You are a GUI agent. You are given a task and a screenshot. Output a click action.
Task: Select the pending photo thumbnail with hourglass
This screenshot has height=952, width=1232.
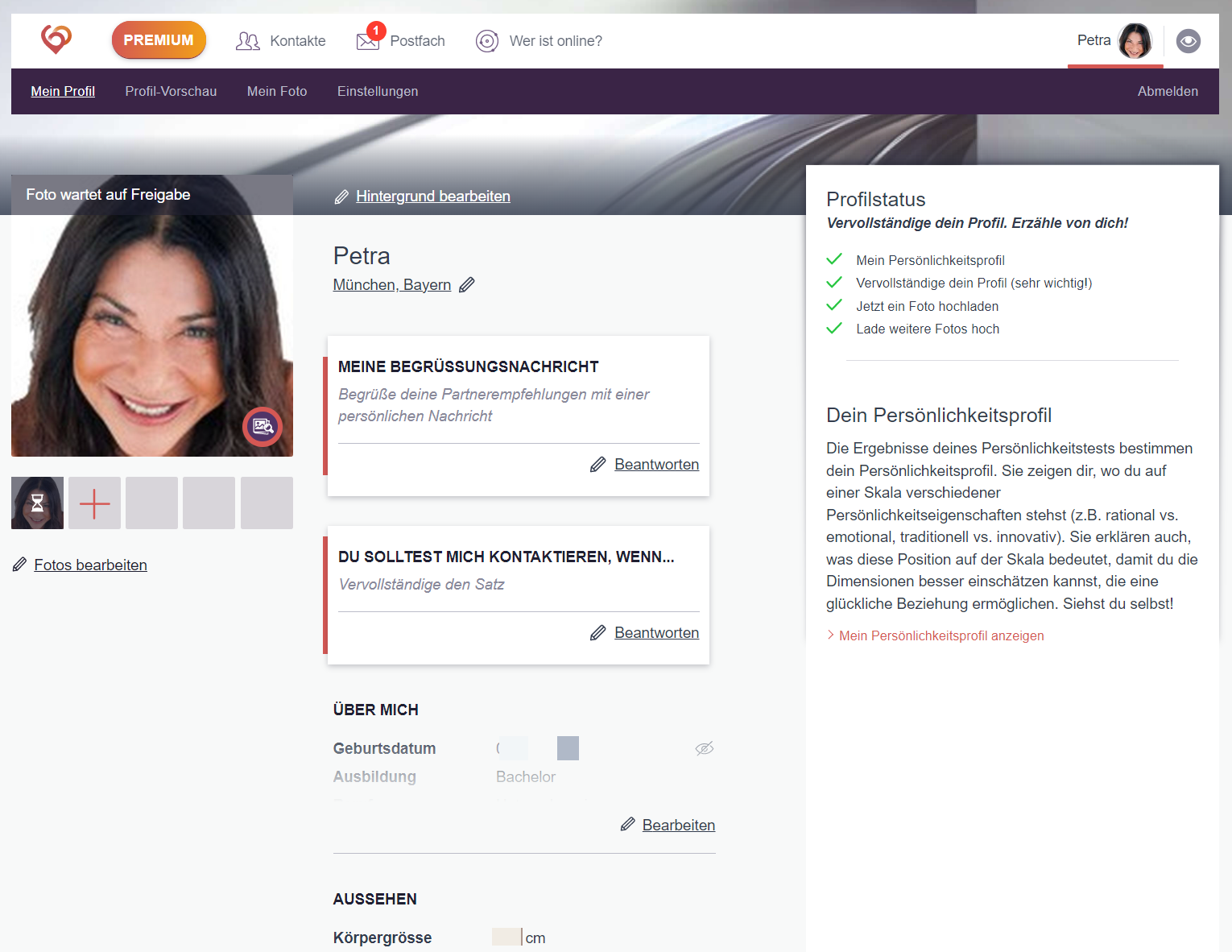[x=37, y=503]
